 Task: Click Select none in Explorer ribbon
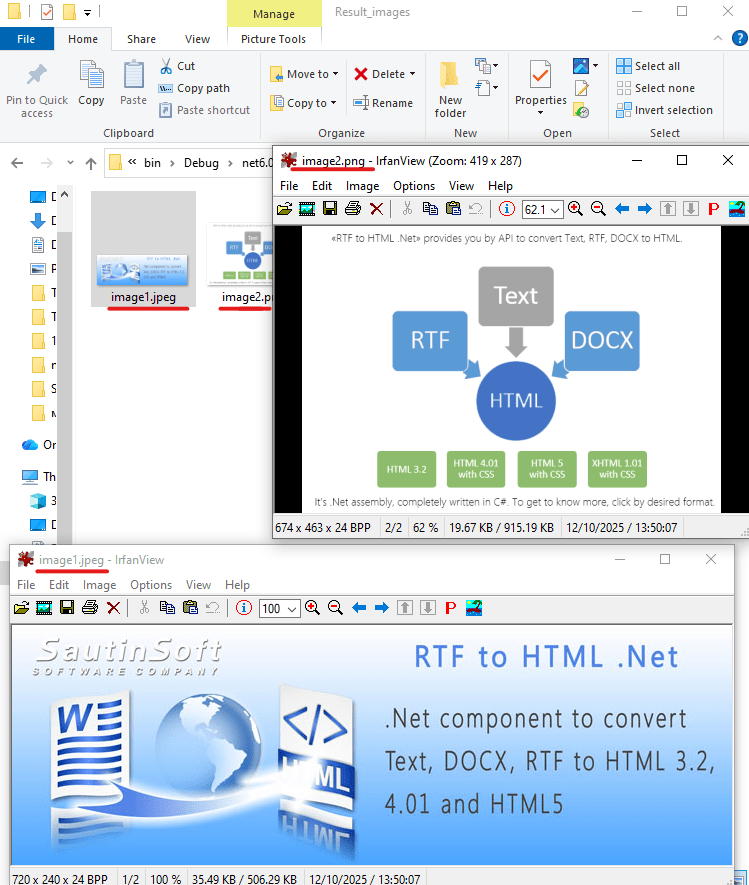[655, 88]
